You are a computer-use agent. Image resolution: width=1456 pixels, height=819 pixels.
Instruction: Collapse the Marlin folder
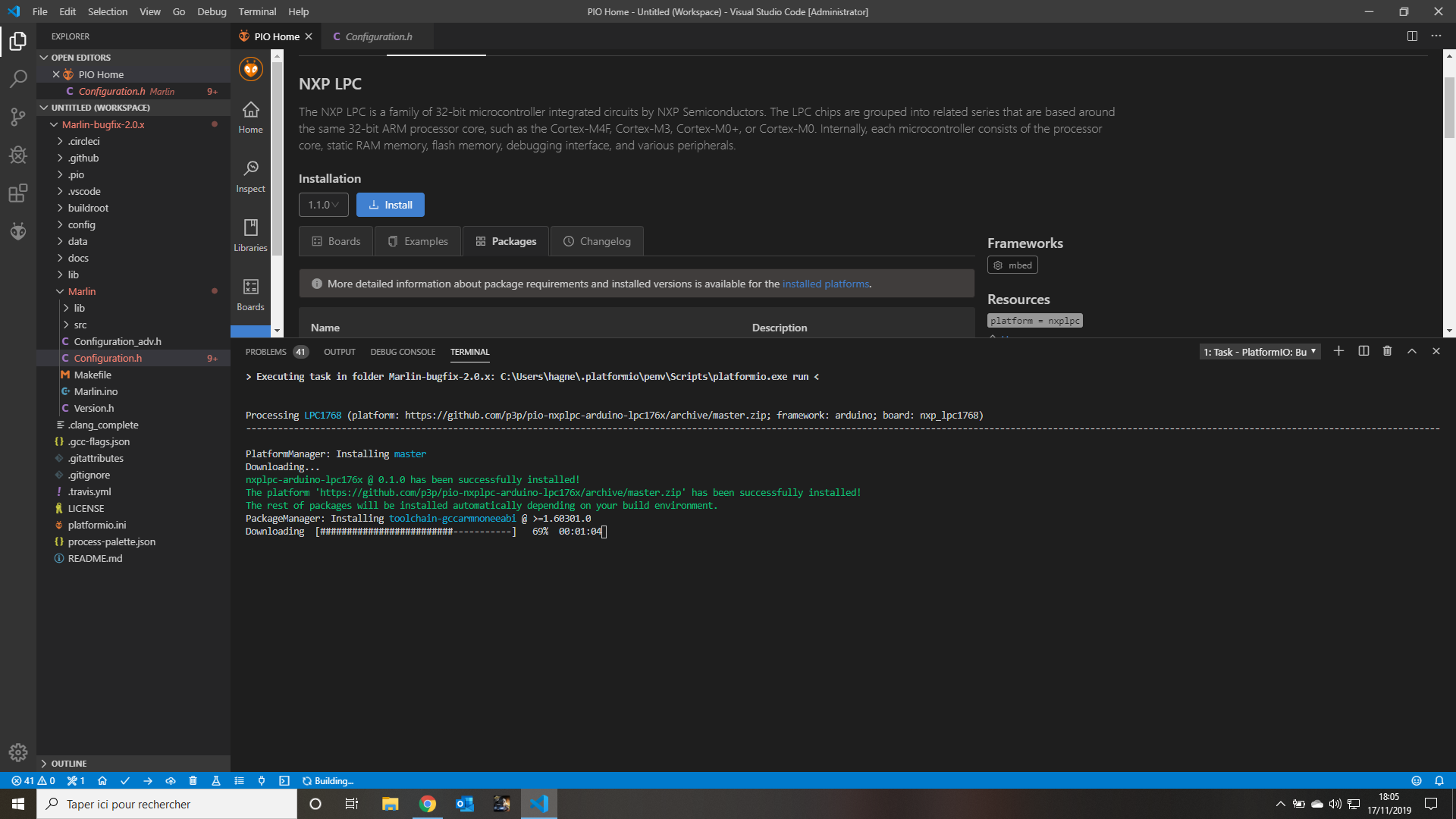tap(81, 291)
